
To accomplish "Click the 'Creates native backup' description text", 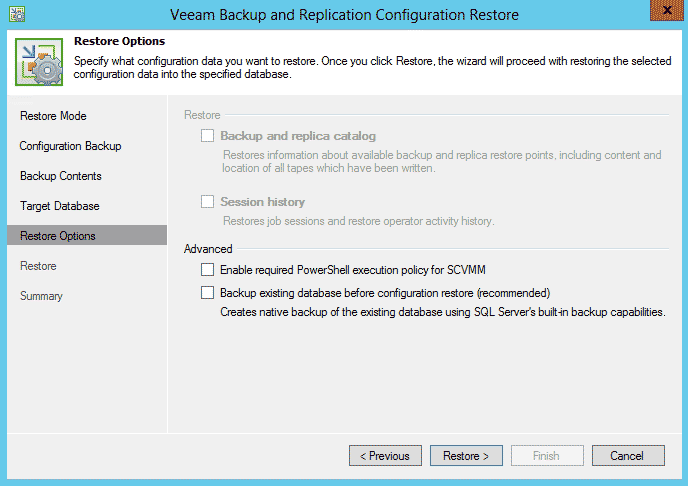I will [443, 312].
